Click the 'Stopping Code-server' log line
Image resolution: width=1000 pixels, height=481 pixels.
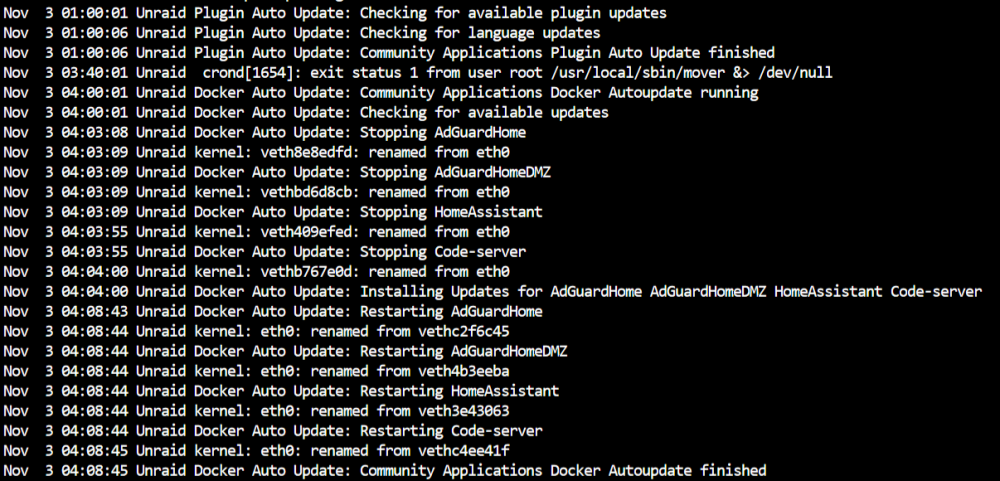click(x=265, y=251)
